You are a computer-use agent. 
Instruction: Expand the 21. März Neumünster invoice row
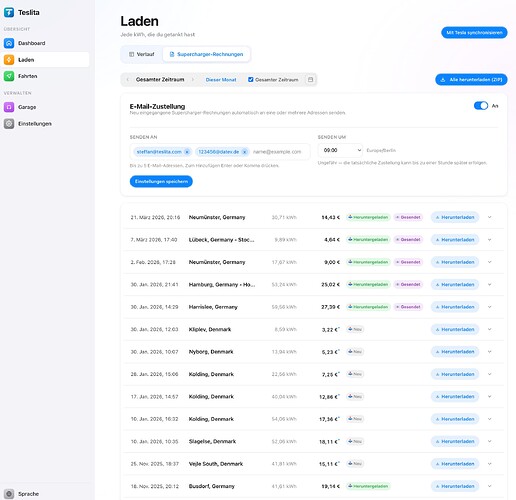point(489,217)
